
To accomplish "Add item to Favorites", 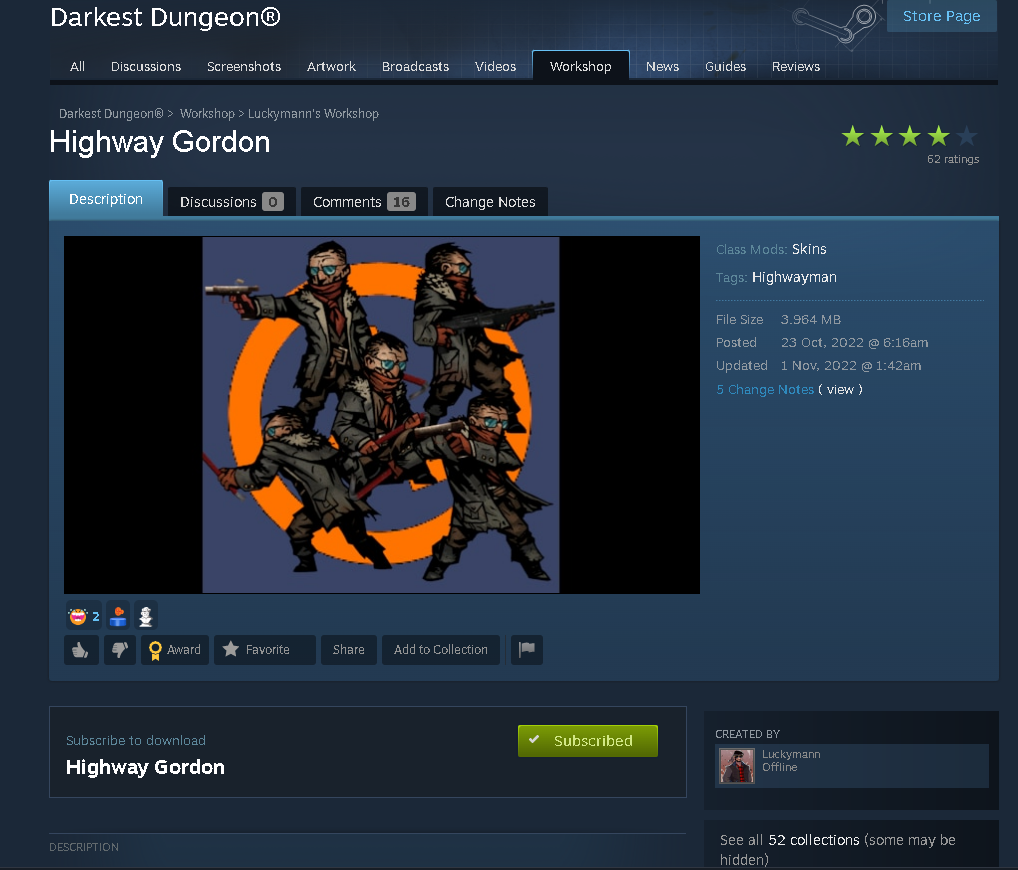I will (x=264, y=649).
